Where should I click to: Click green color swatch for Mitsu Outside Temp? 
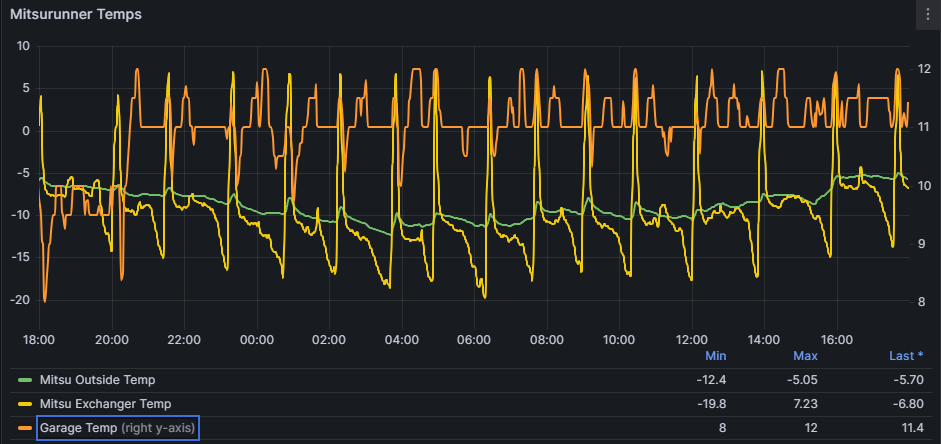(x=26, y=380)
